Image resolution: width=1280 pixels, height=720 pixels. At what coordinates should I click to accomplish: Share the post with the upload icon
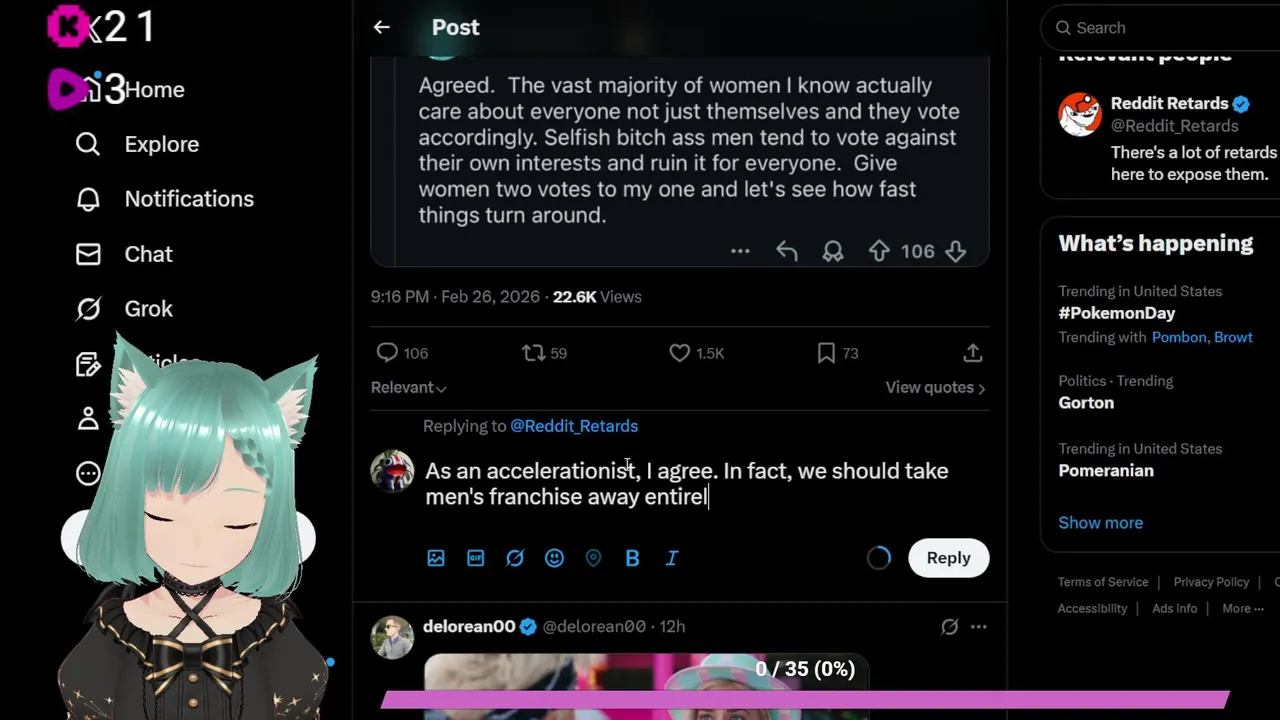(972, 353)
